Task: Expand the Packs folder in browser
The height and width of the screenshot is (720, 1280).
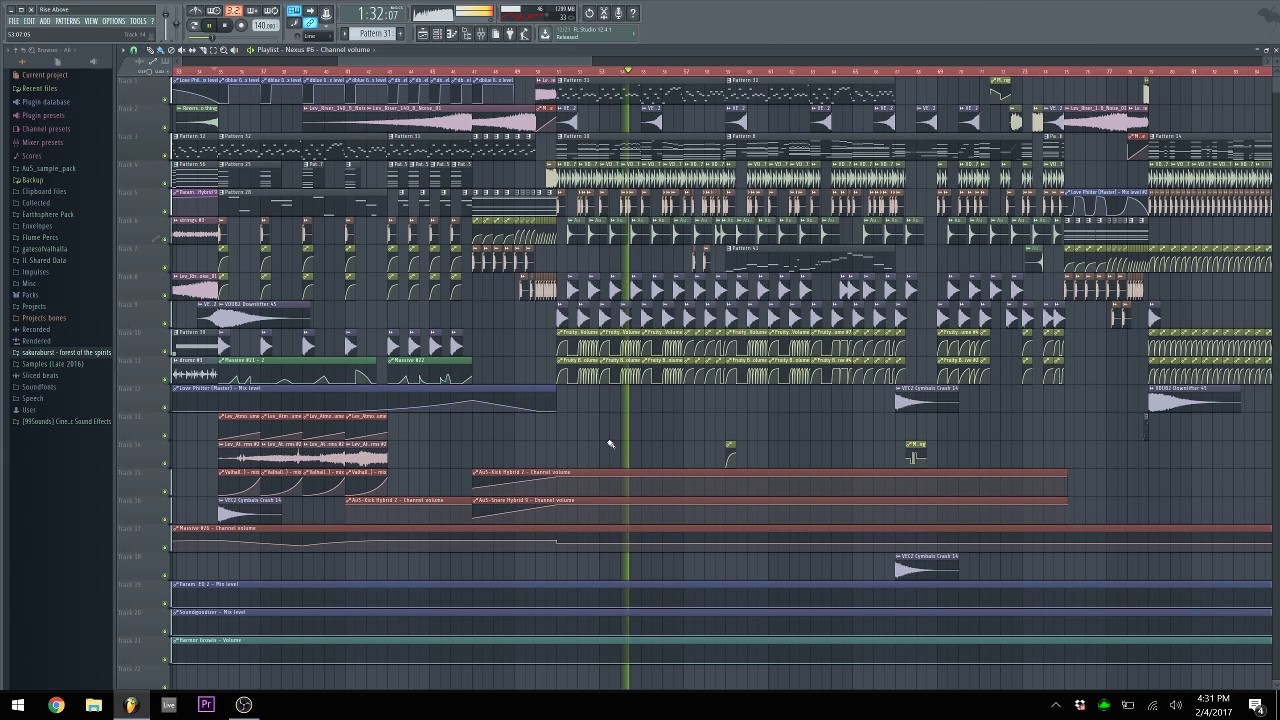Action: pyautogui.click(x=30, y=295)
